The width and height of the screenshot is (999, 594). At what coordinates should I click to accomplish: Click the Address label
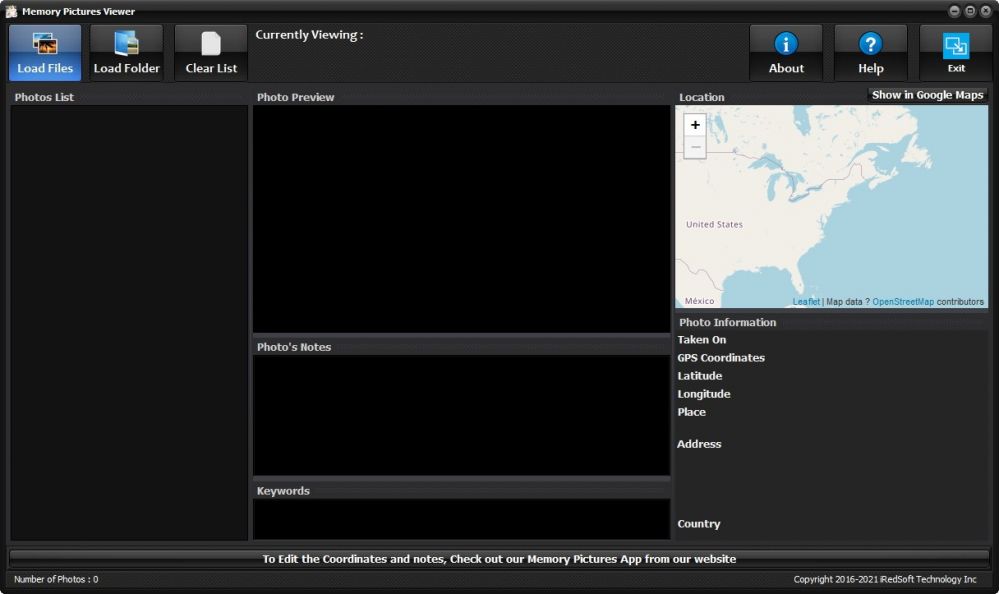[x=699, y=444]
